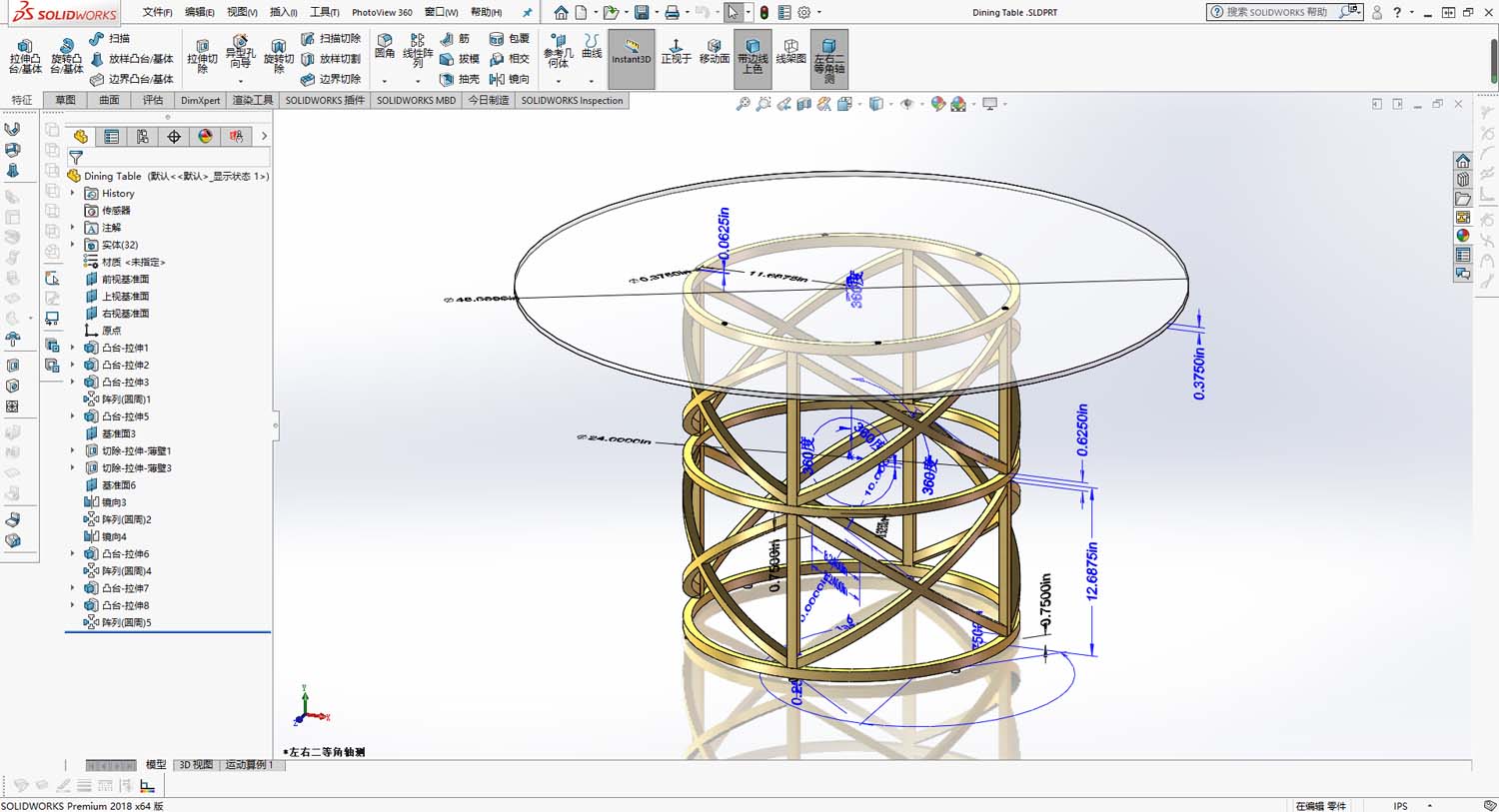Open the DisplayManager color ball tab
The width and height of the screenshot is (1499, 812).
pos(205,137)
